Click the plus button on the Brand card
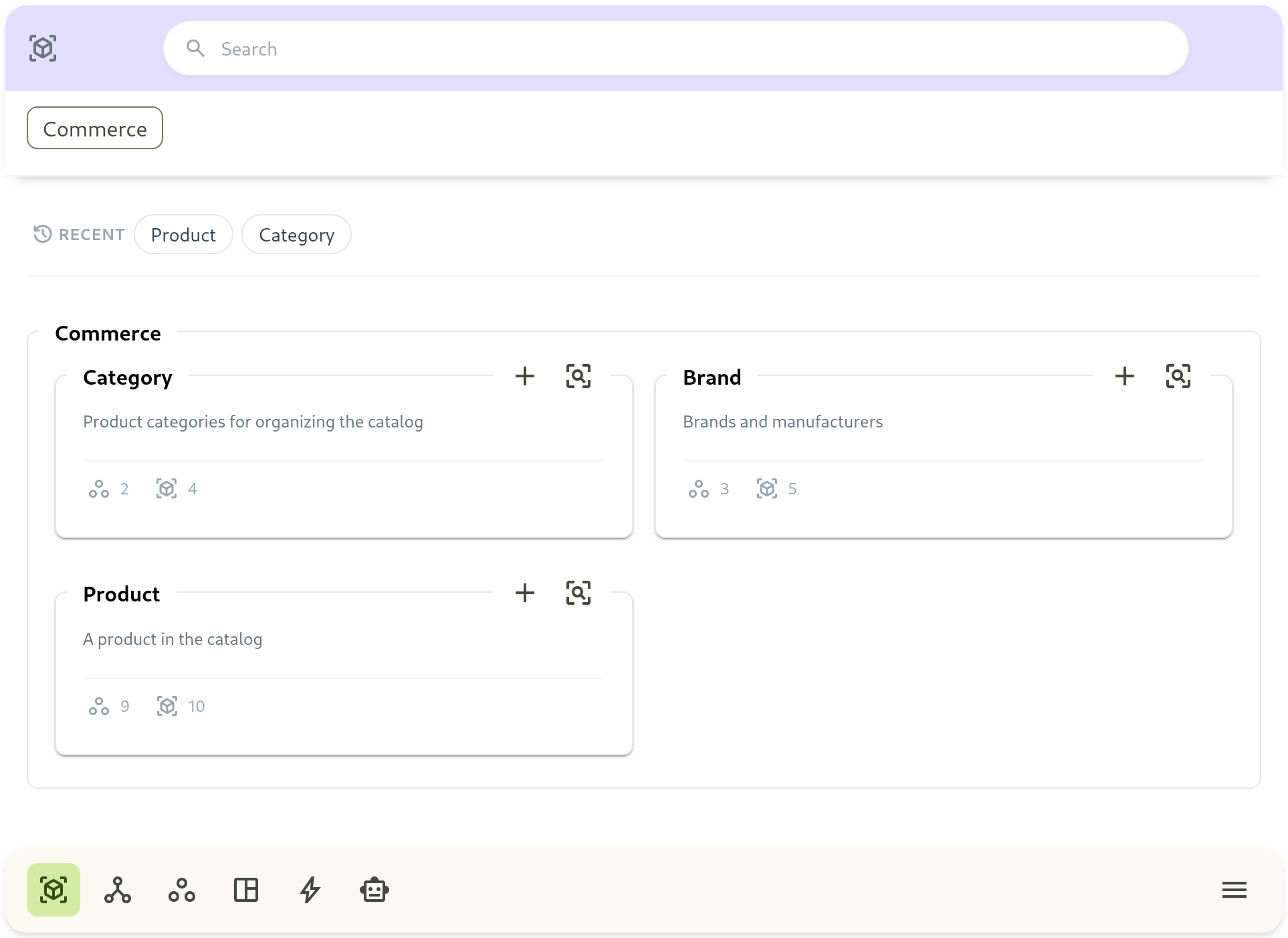Viewport: 1288px width, 938px height. click(x=1124, y=376)
